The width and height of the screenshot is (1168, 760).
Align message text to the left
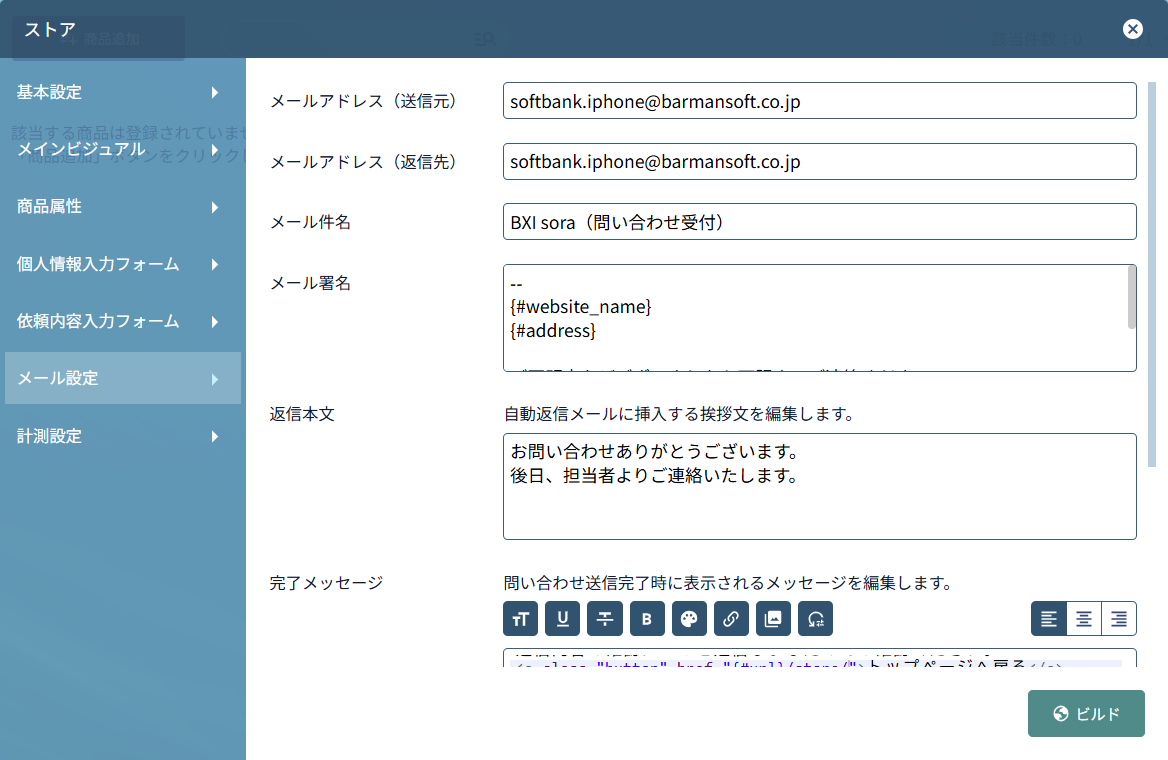[x=1049, y=618]
